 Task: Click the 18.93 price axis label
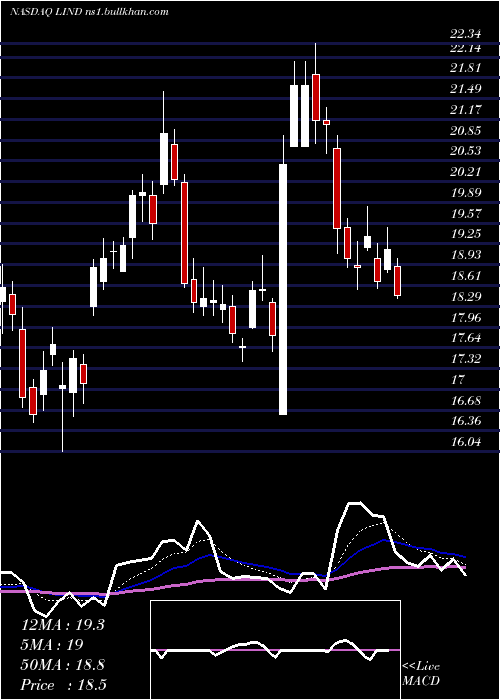click(x=465, y=255)
